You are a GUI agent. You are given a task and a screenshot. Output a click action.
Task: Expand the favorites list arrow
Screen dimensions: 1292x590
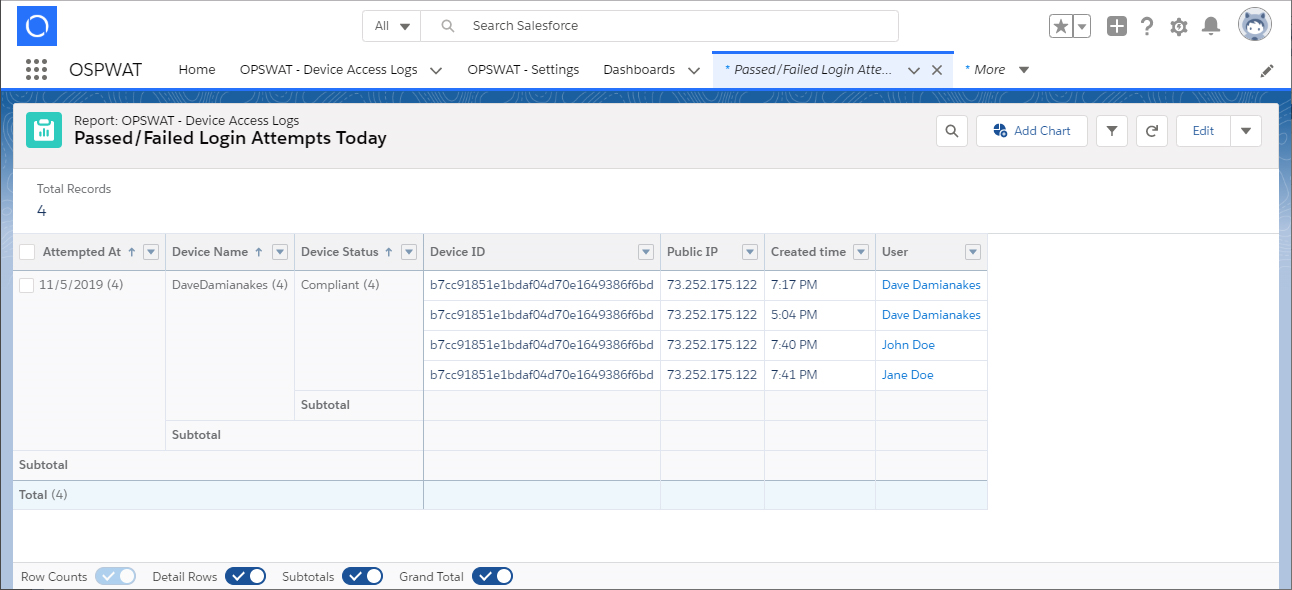(x=1082, y=27)
